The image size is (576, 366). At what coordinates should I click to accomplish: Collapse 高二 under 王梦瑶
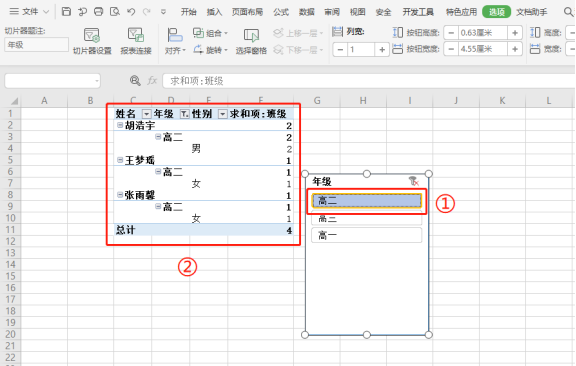coord(158,171)
